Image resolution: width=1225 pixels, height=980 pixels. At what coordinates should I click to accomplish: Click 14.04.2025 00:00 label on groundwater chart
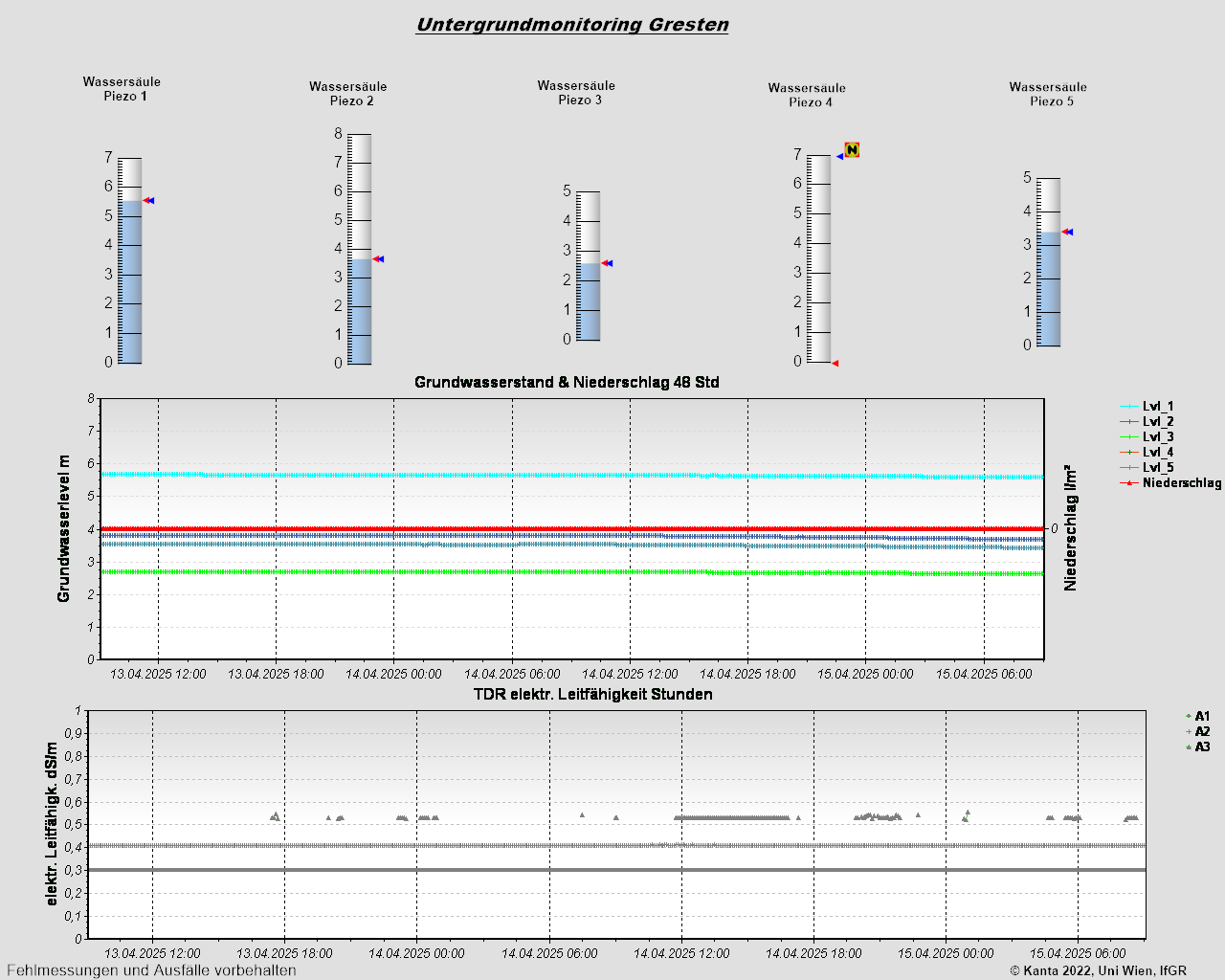coord(393,674)
